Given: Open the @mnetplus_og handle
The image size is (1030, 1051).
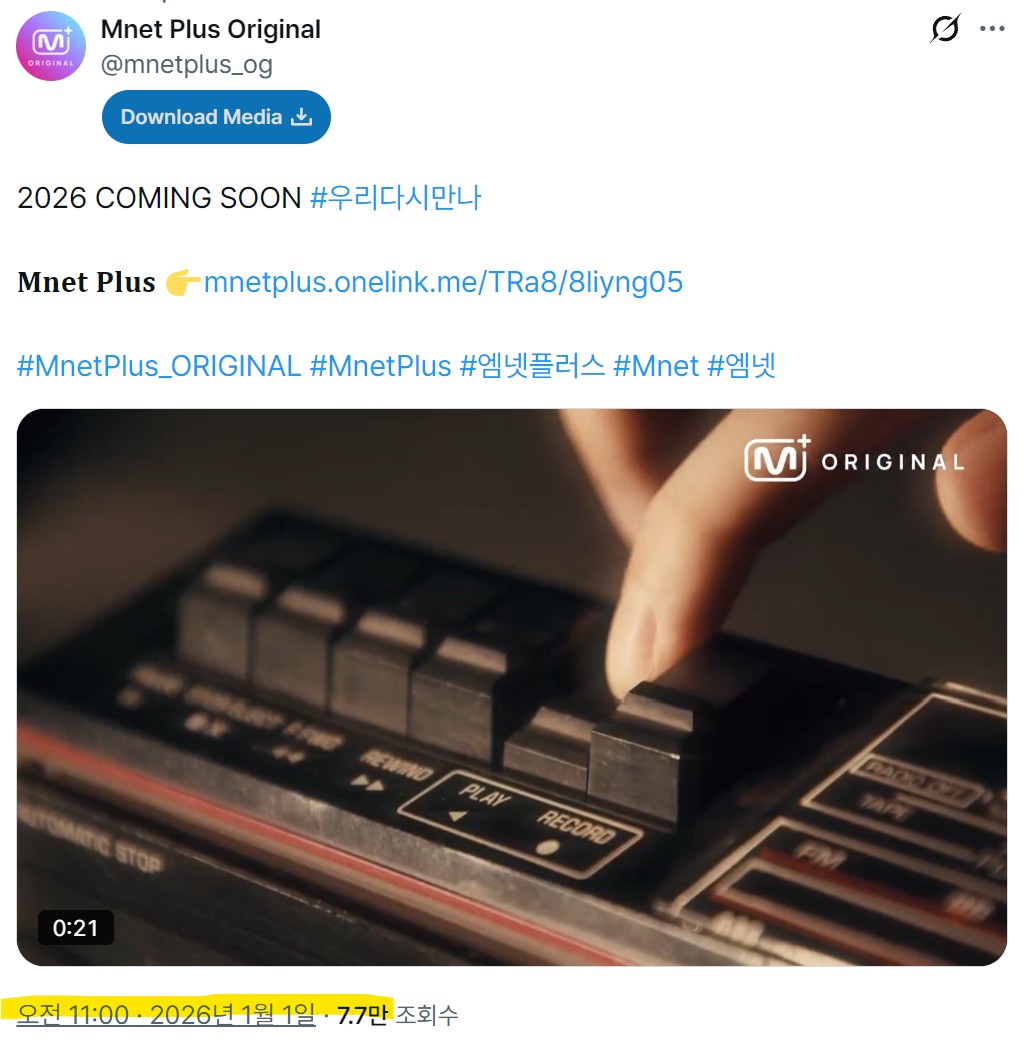Looking at the screenshot, I should coord(186,64).
